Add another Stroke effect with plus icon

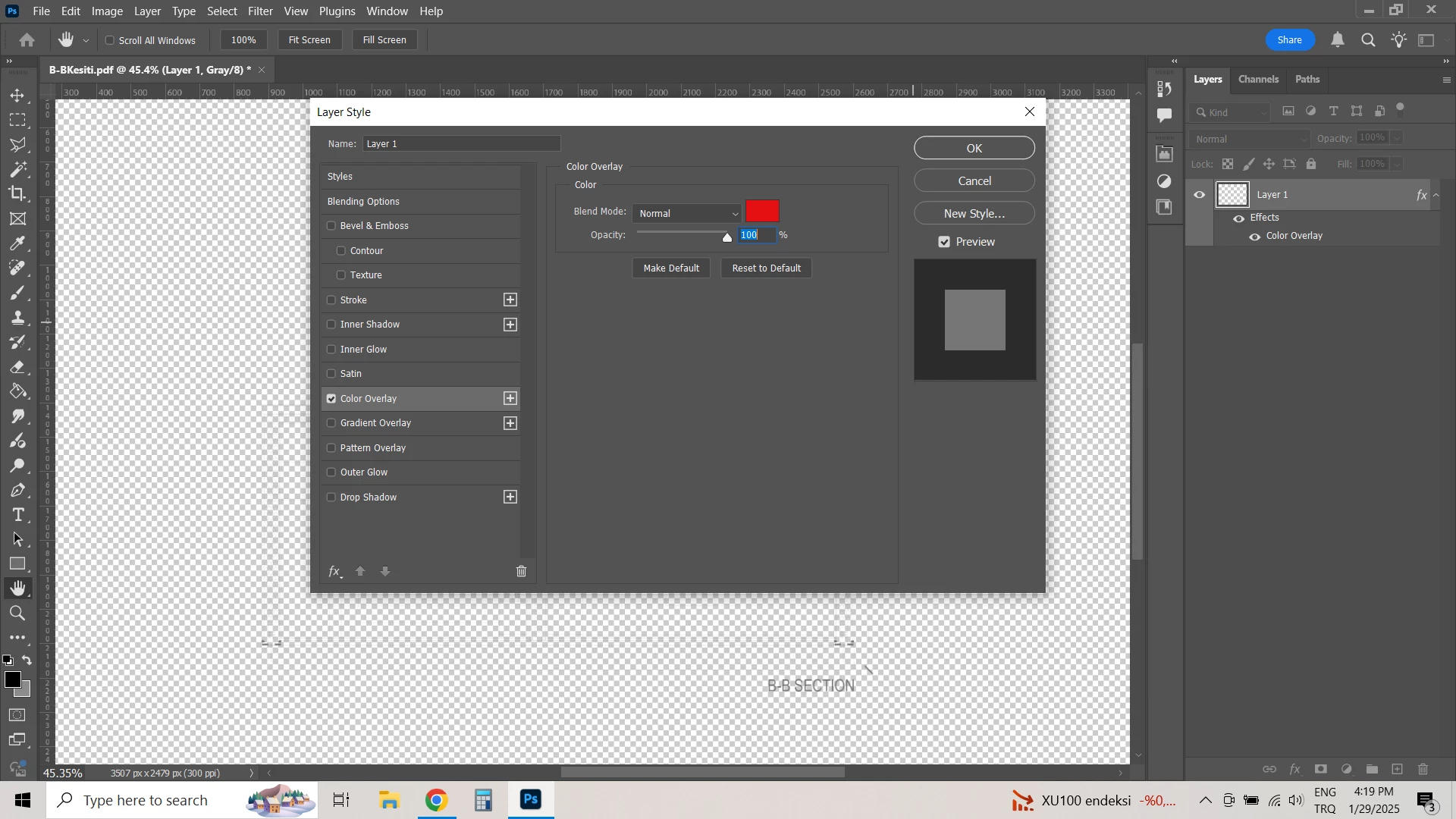click(510, 300)
